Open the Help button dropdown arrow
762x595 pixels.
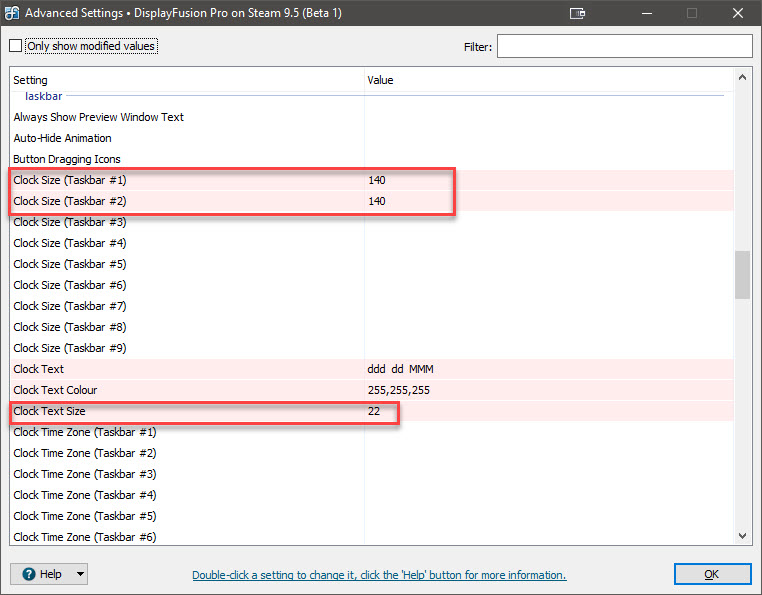[79, 574]
